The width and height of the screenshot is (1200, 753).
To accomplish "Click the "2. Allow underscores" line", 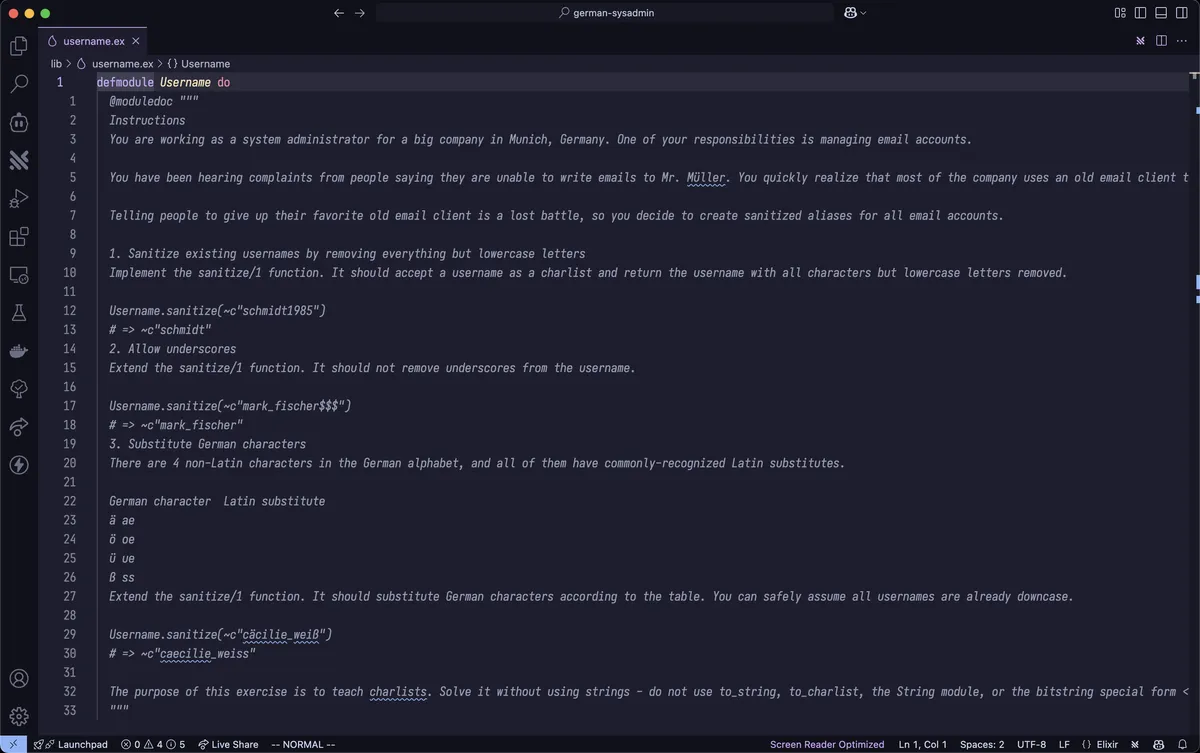I will click(x=173, y=348).
